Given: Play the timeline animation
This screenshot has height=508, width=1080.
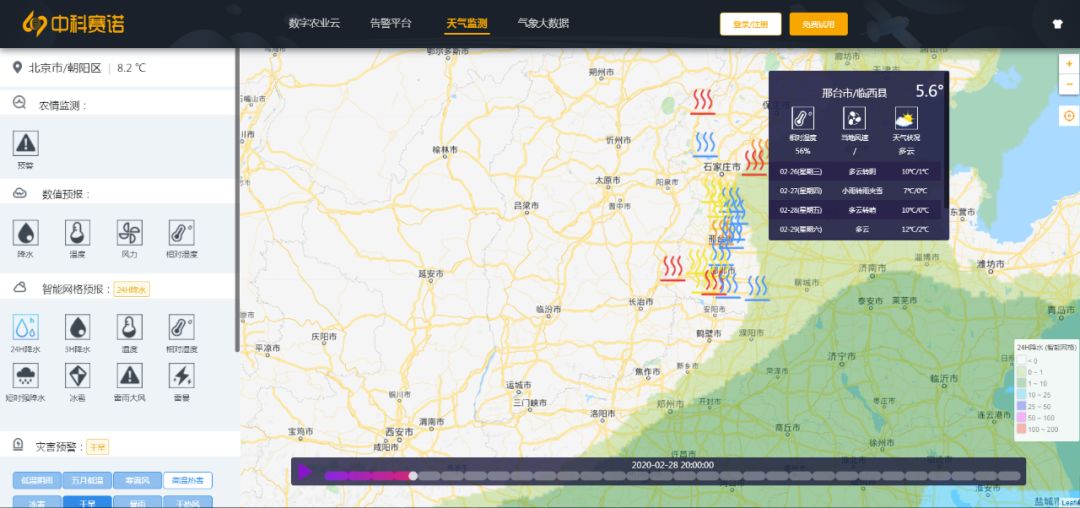Looking at the screenshot, I should (x=305, y=472).
